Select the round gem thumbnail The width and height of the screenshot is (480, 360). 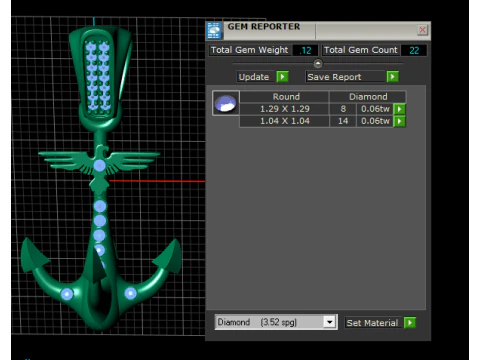(x=226, y=103)
